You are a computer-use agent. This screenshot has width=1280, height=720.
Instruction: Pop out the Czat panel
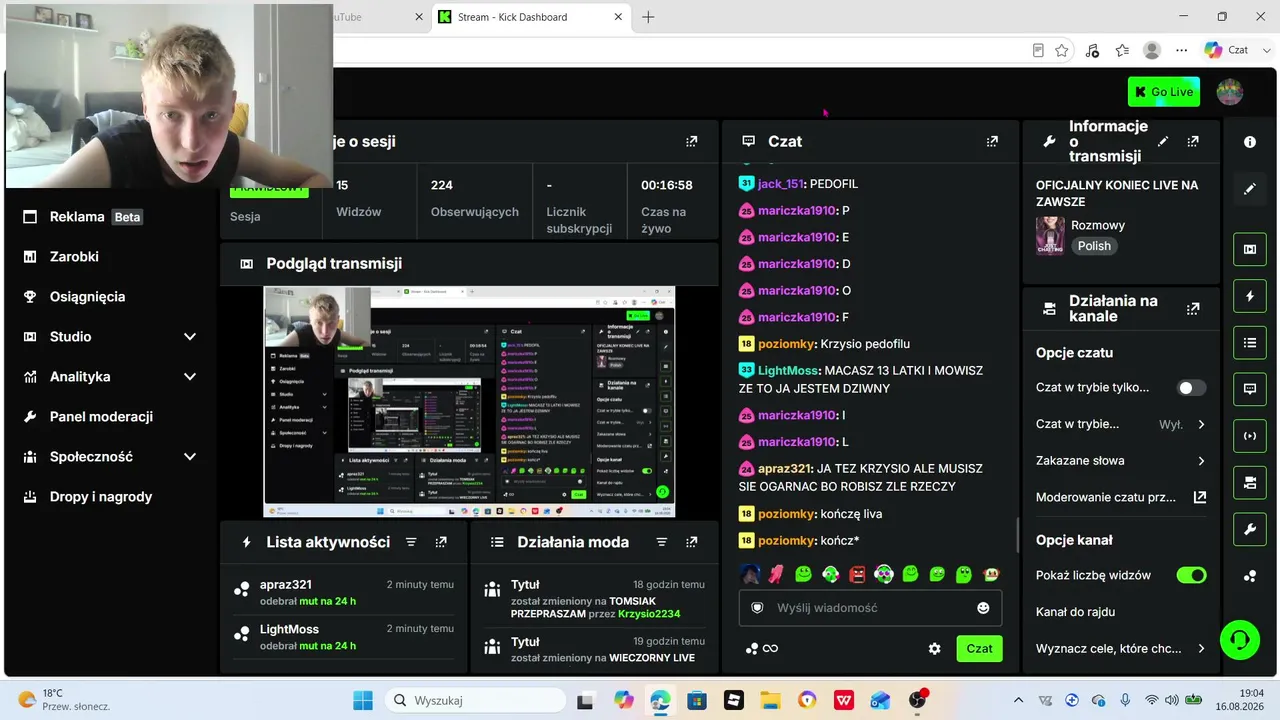tap(992, 141)
